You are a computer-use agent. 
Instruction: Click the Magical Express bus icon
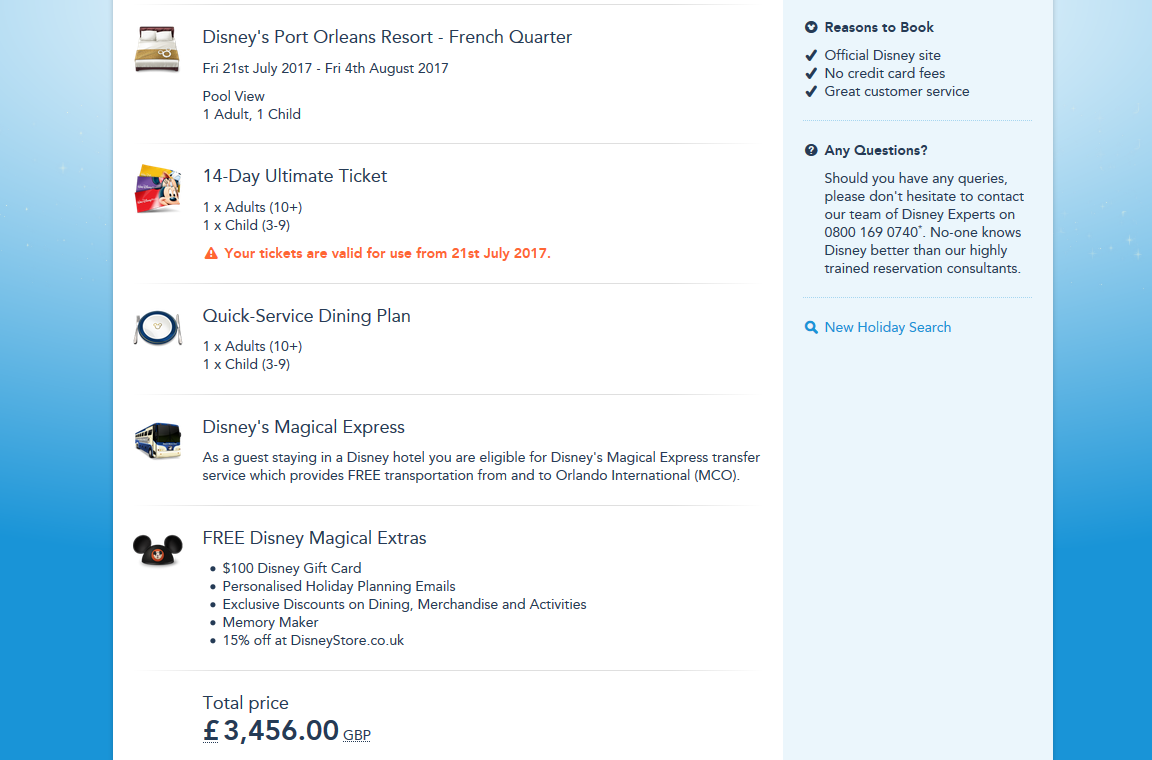(157, 439)
